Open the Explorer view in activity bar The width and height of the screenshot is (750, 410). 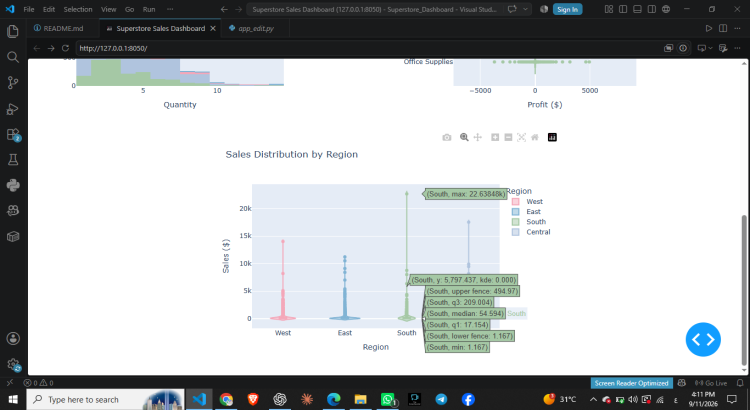(13, 32)
